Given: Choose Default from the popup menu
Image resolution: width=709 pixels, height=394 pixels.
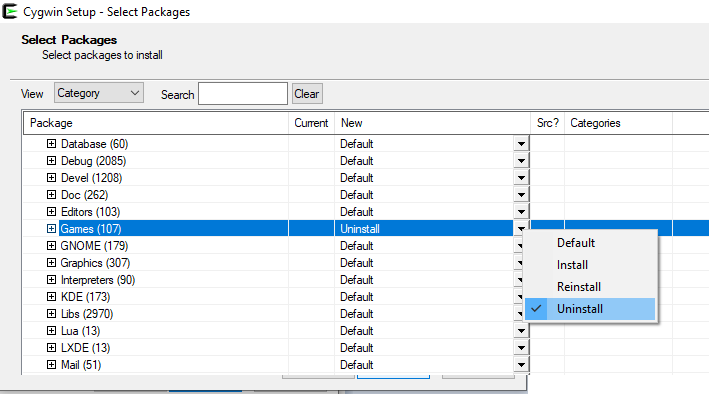Looking at the screenshot, I should (x=590, y=243).
